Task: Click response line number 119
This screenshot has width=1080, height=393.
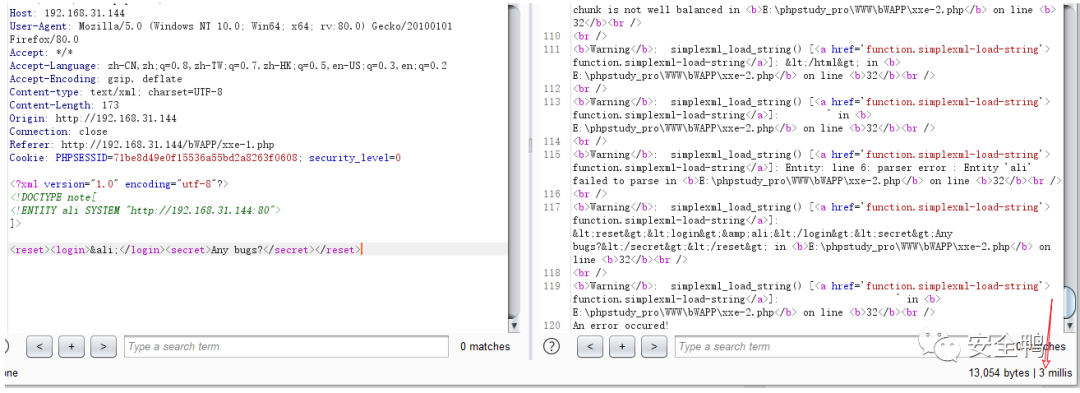Action: point(552,286)
